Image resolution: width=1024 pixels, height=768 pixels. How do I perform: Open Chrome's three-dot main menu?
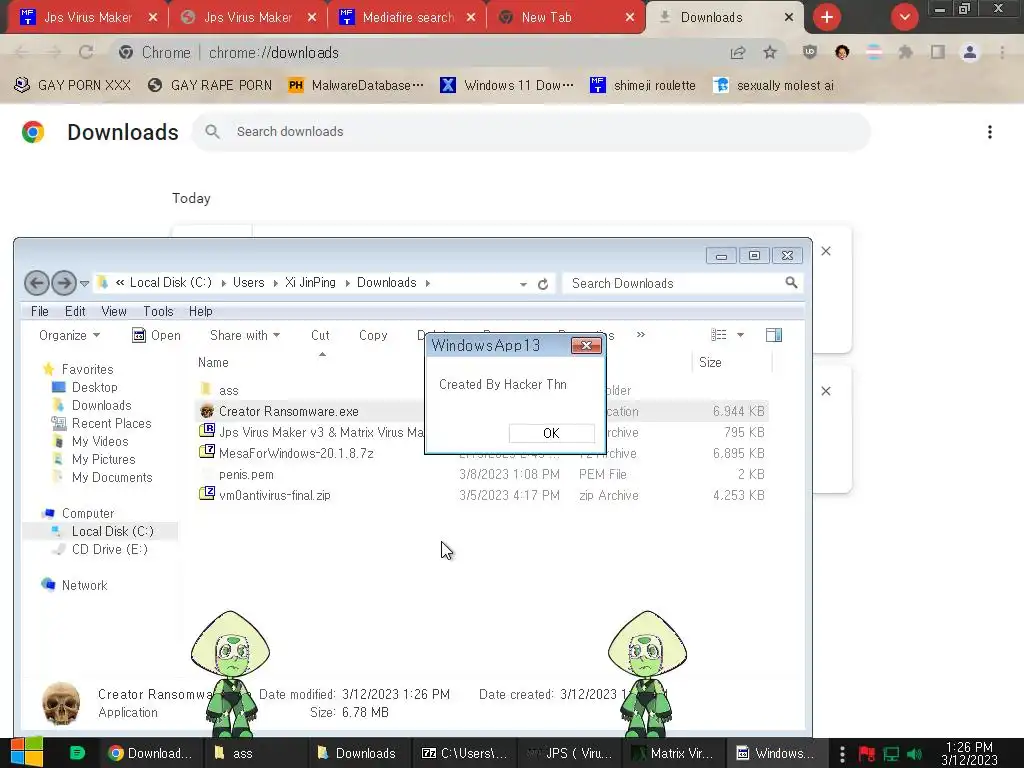(x=1002, y=52)
